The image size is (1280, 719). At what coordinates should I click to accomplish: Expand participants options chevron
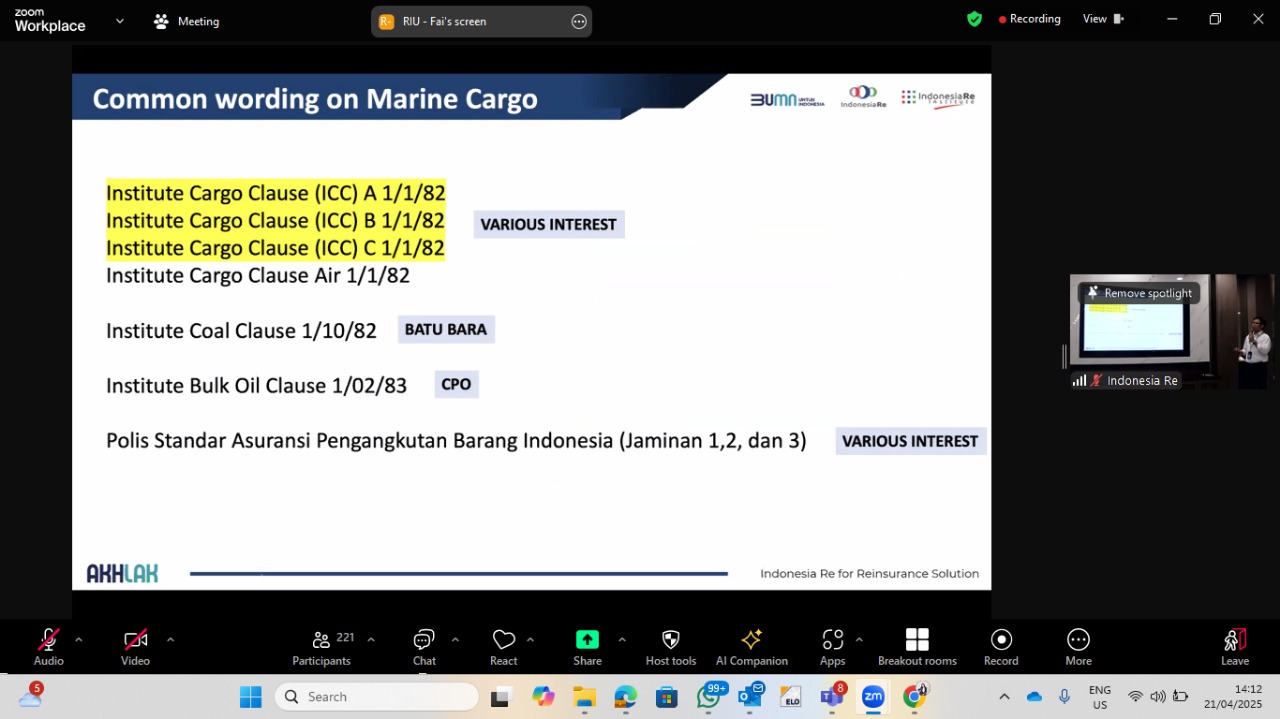tap(371, 640)
